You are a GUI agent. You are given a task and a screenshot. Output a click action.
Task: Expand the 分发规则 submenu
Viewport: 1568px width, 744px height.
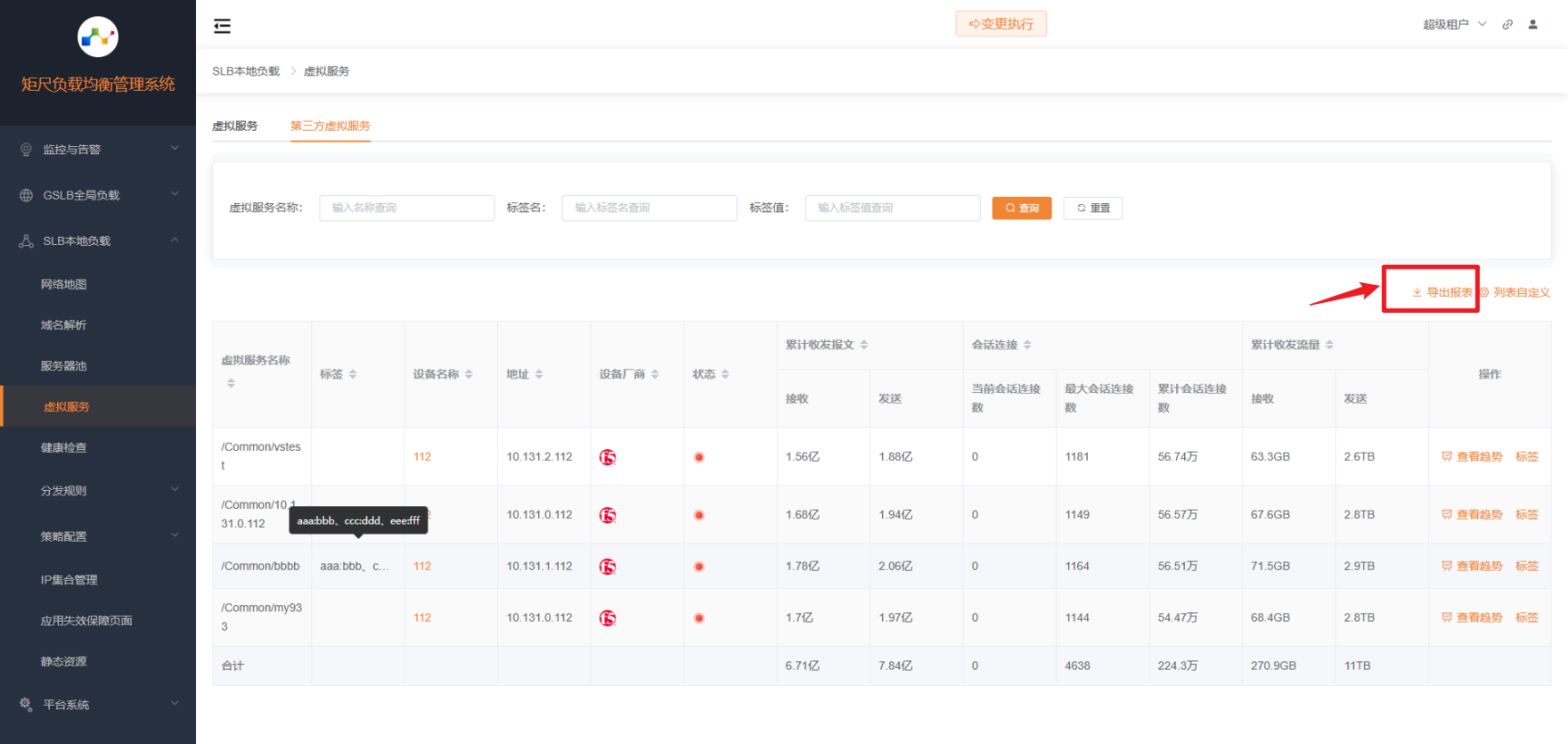tap(97, 491)
